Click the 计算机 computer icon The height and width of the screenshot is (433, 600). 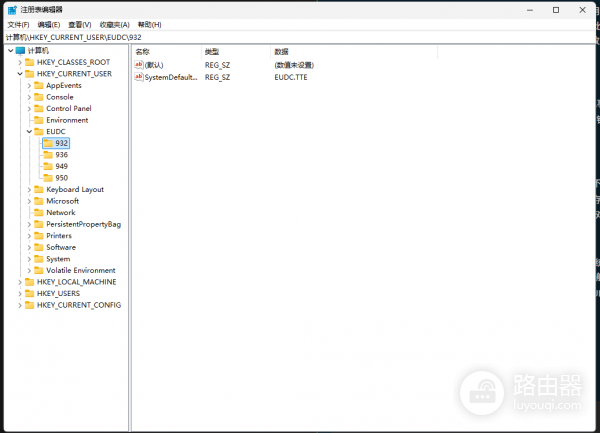tap(20, 50)
